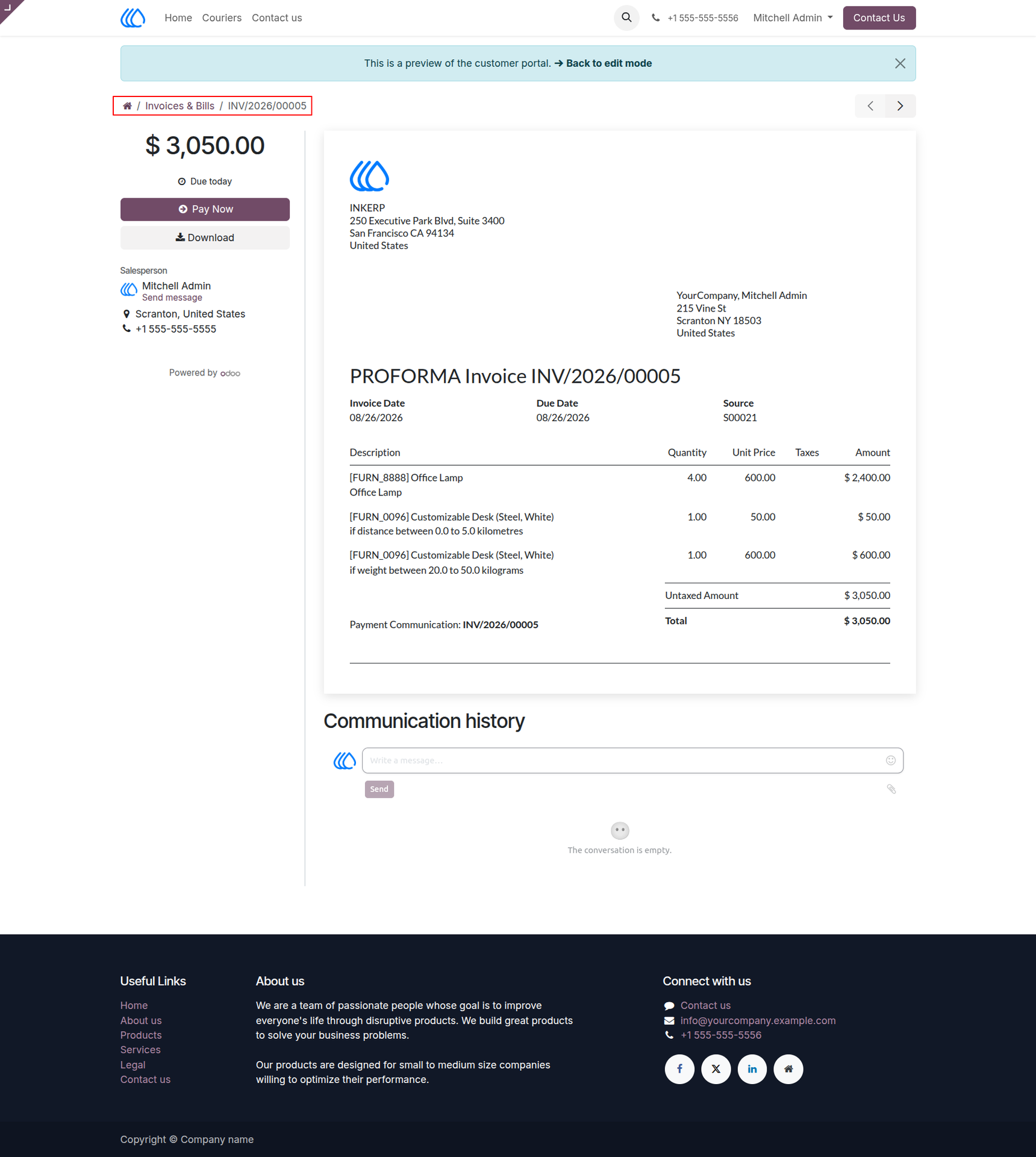Download the invoice
Viewport: 1036px width, 1157px height.
(x=205, y=237)
